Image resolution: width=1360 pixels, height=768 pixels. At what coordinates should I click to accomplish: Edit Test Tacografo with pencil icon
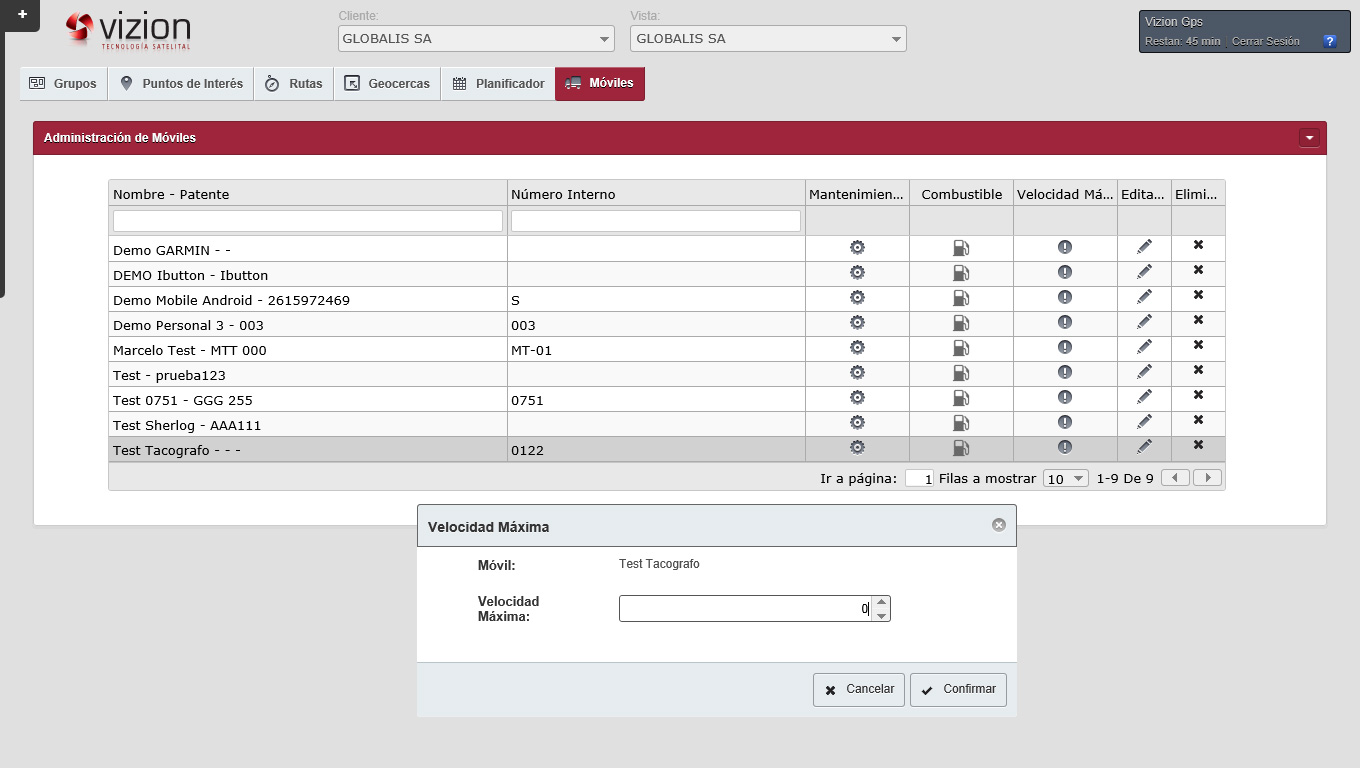point(1145,447)
